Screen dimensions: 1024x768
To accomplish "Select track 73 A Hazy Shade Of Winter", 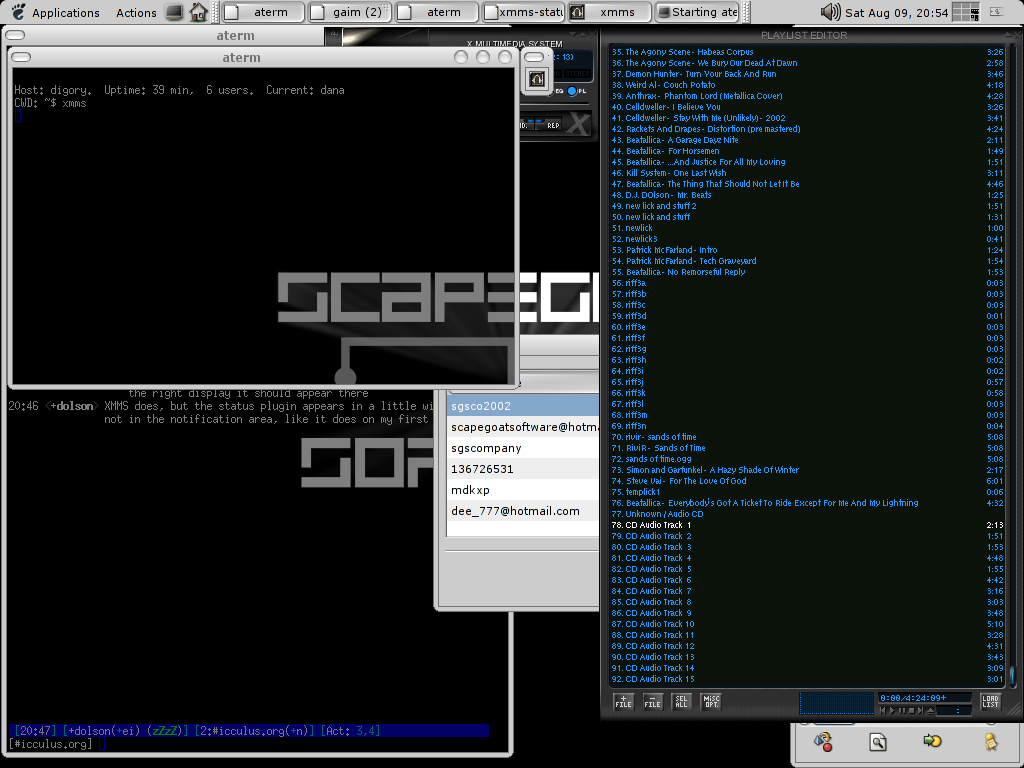I will coord(807,470).
